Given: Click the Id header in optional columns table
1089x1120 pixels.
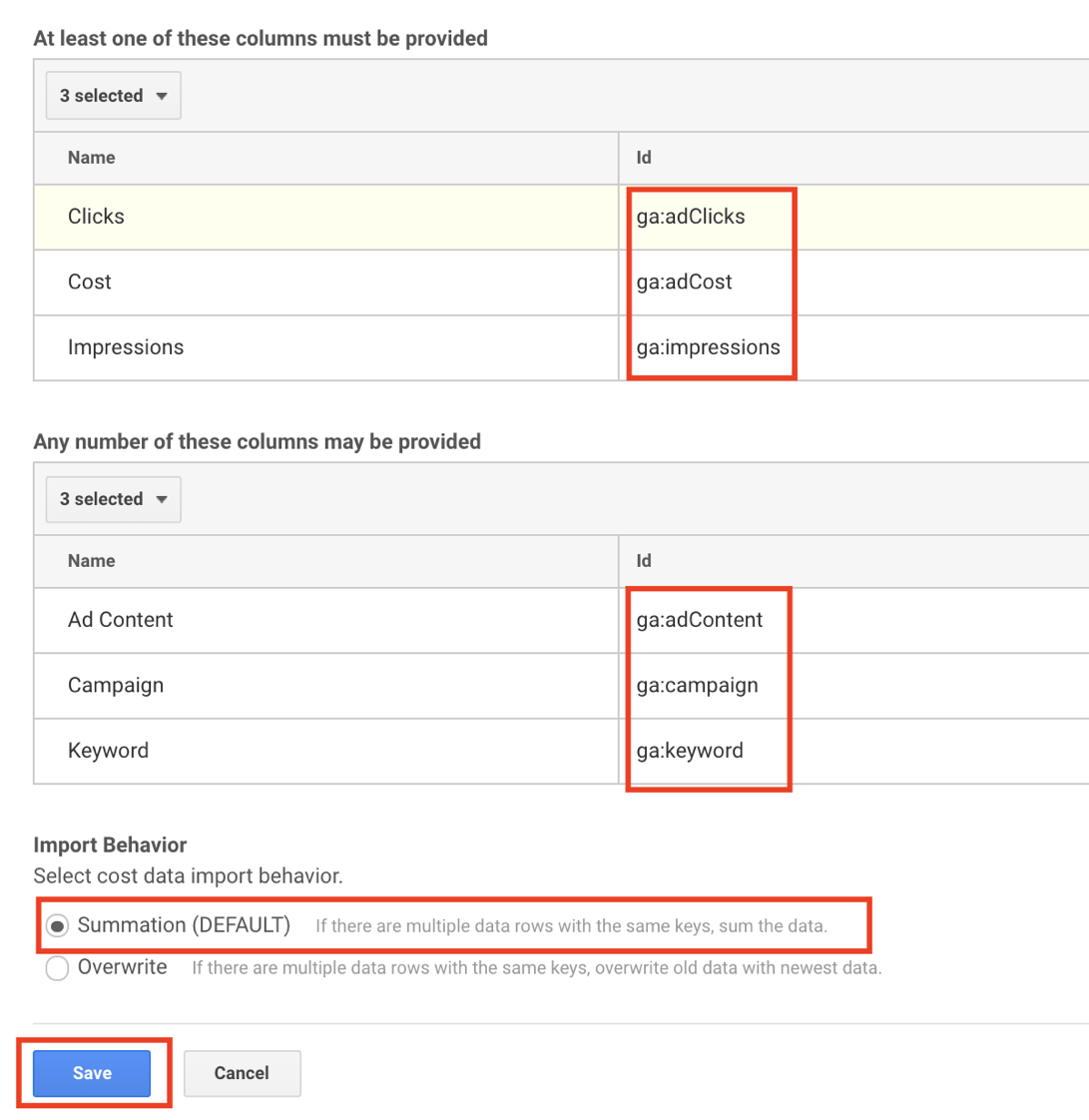Looking at the screenshot, I should pyautogui.click(x=644, y=561).
